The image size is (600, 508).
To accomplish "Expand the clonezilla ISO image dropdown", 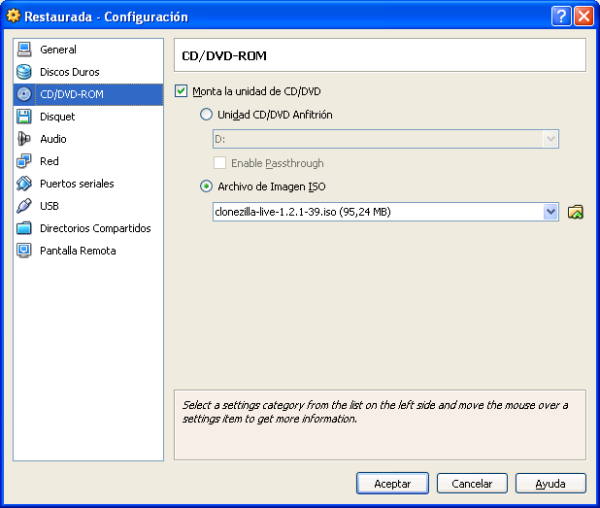I will pos(550,212).
